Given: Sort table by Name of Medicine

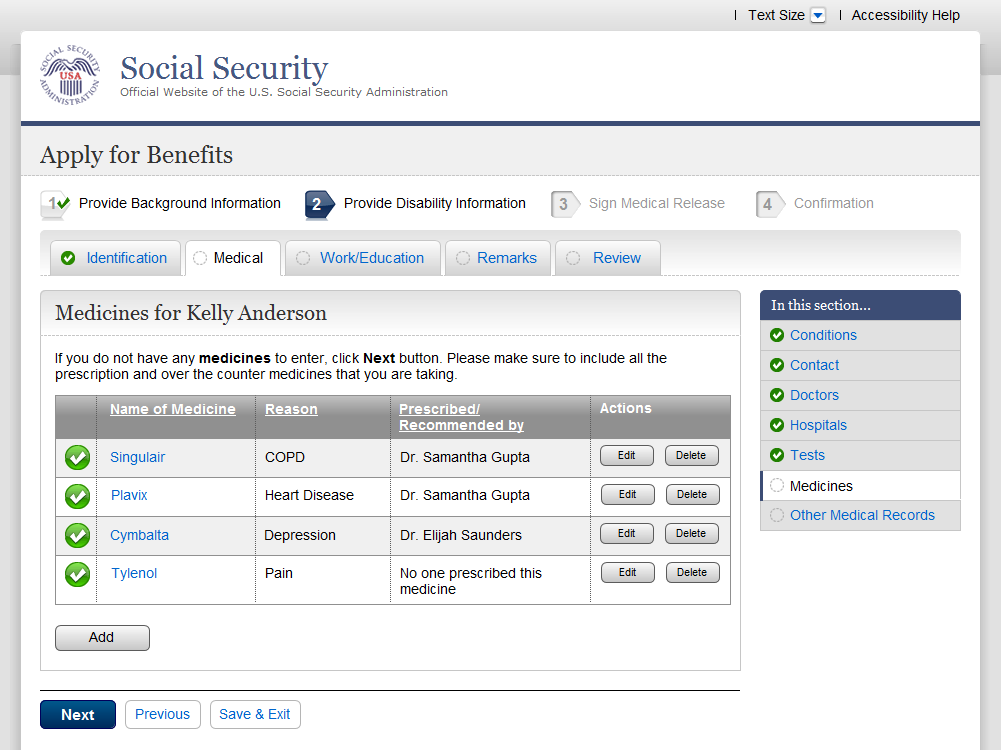Looking at the screenshot, I should [173, 409].
